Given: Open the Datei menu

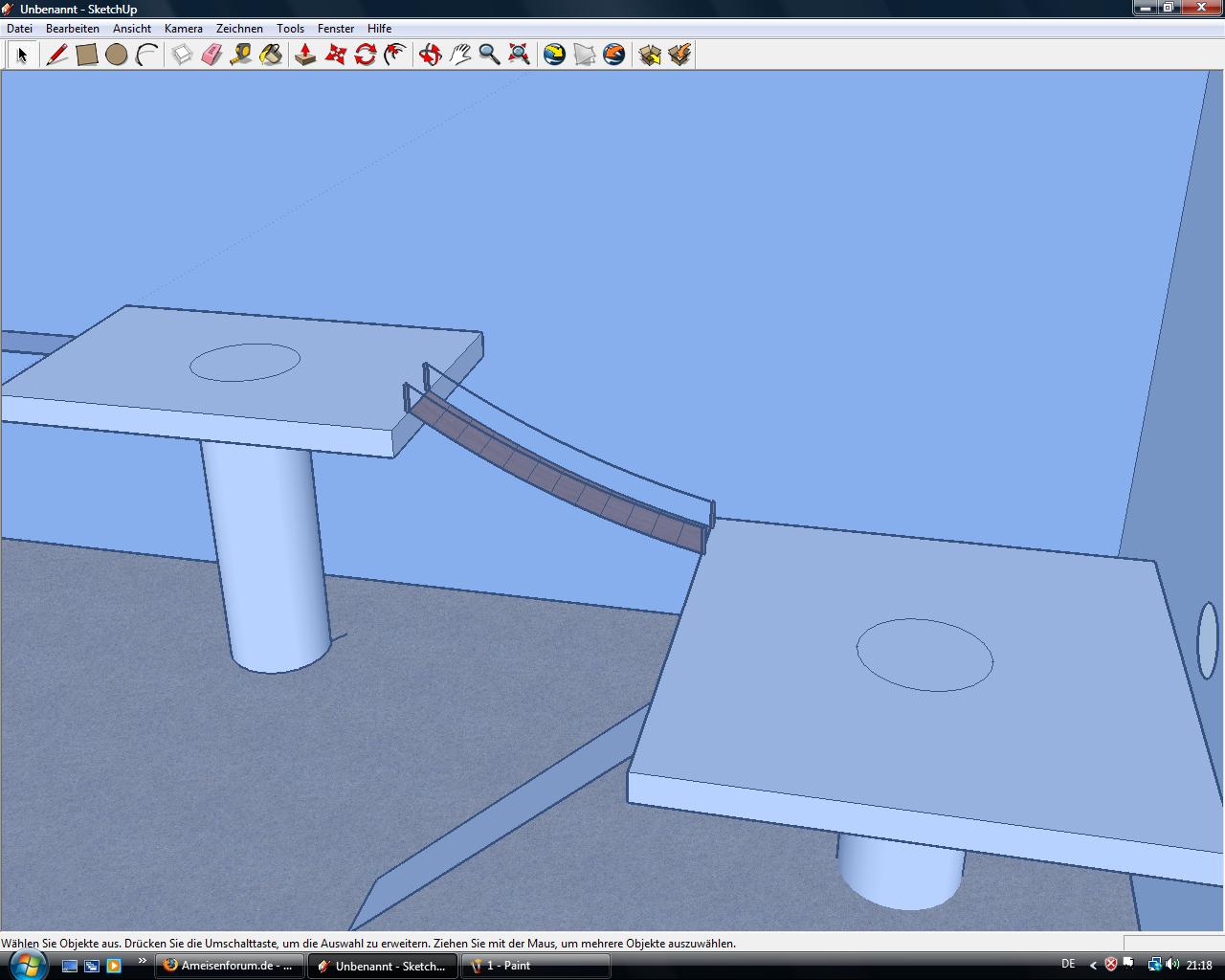Looking at the screenshot, I should click(19, 29).
